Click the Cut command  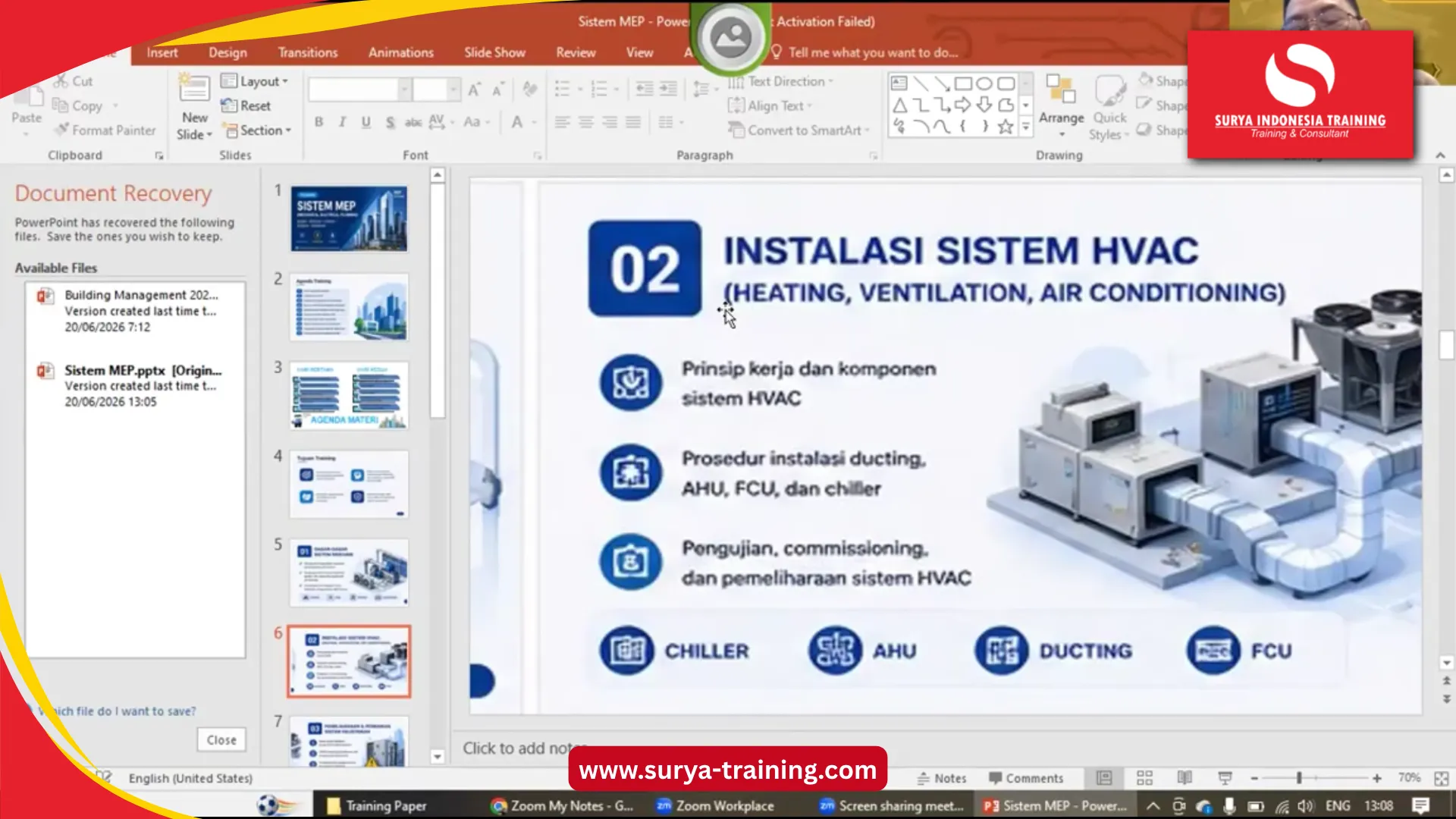(x=74, y=81)
